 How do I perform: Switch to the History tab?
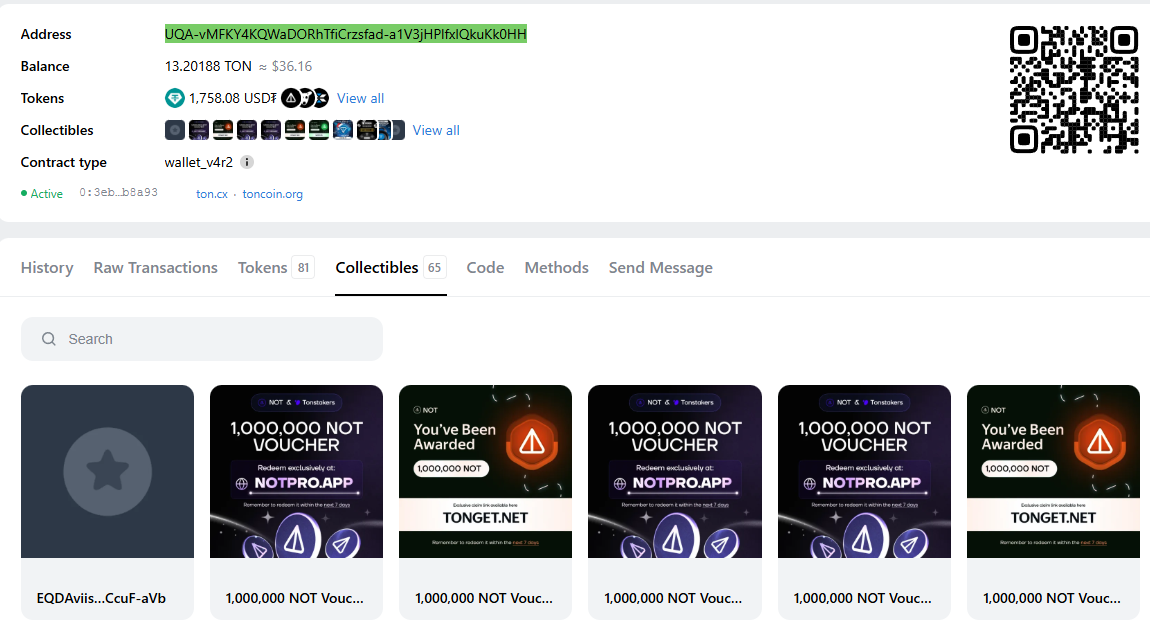click(47, 268)
